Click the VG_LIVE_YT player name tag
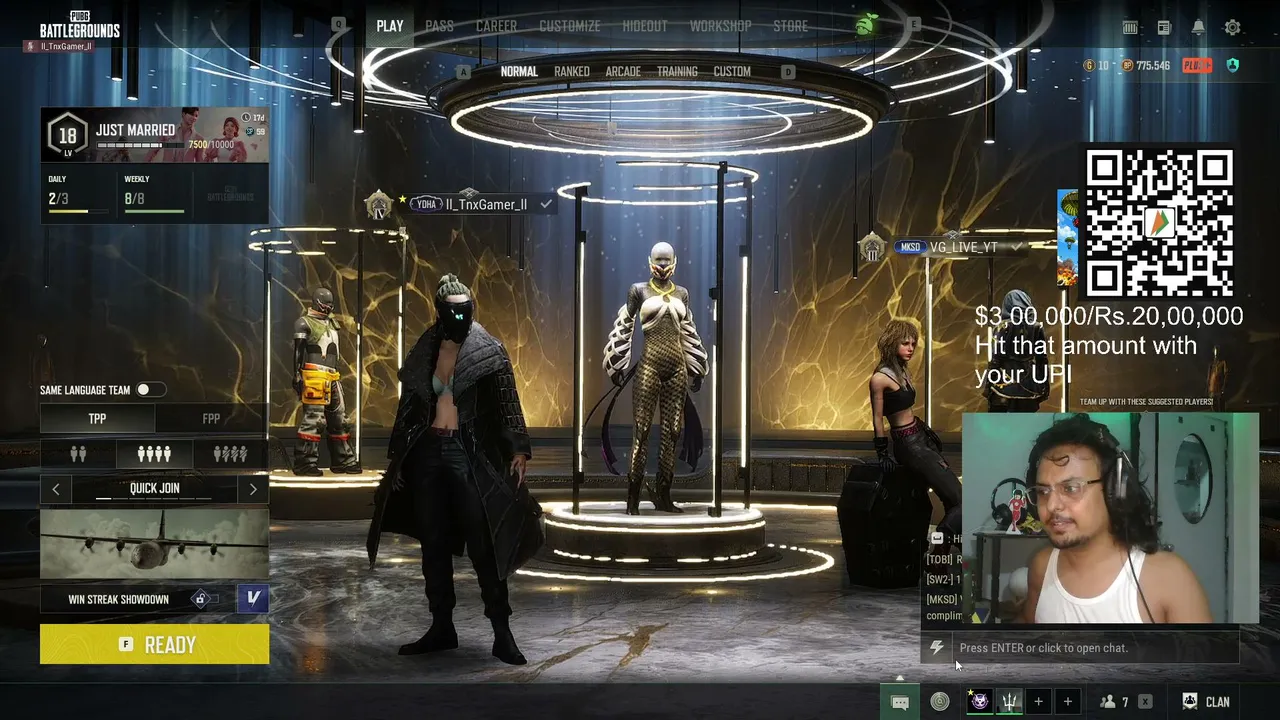 pyautogui.click(x=964, y=247)
